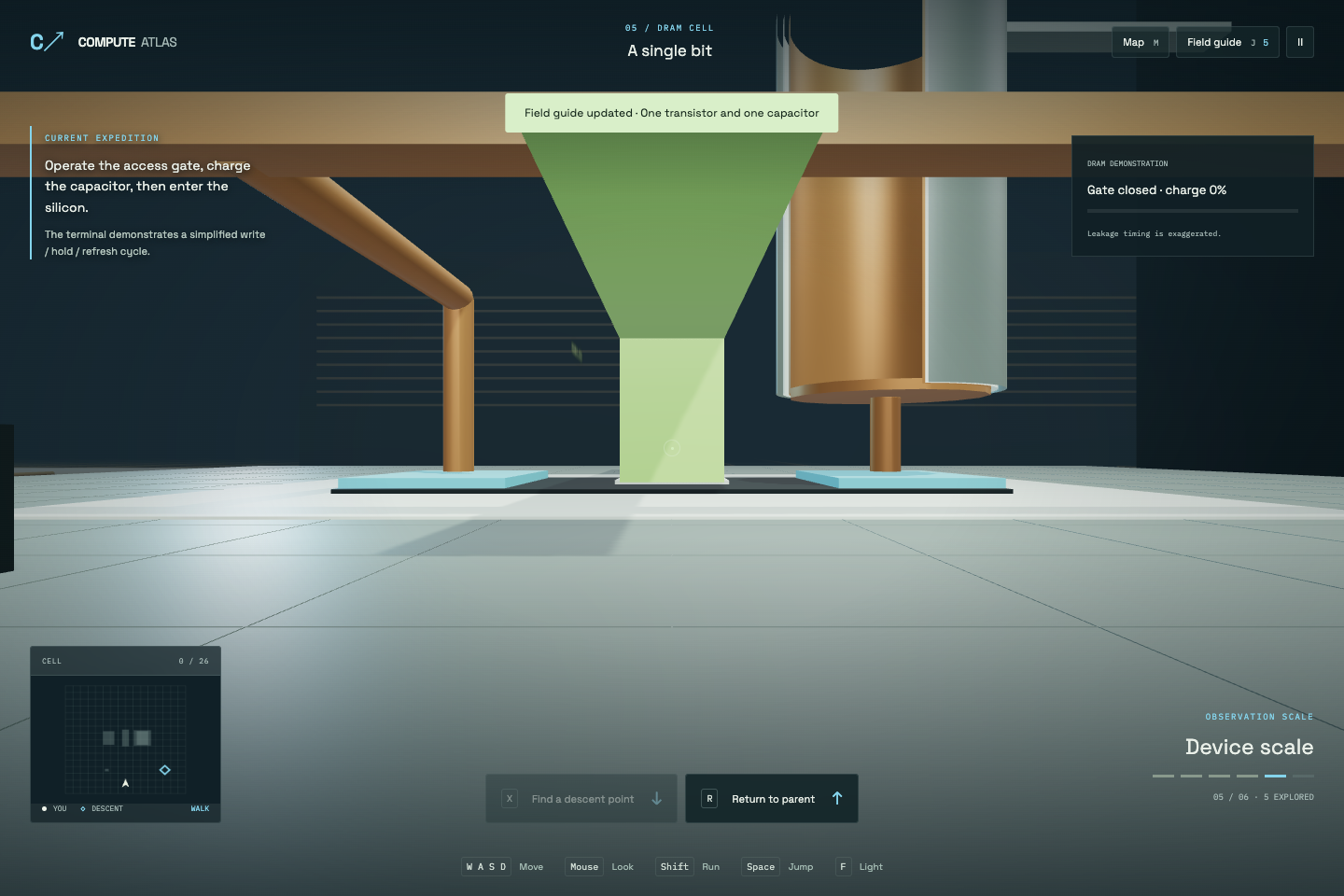
Task: Pause the expedition with the pause icon
Action: click(1300, 42)
